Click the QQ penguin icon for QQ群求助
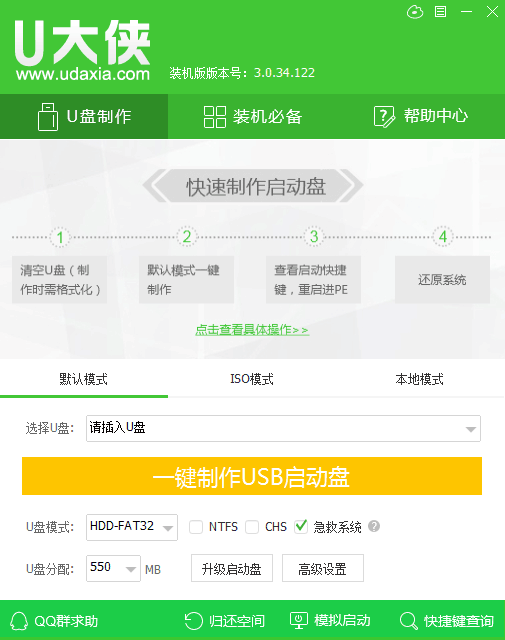The image size is (505, 640). 19,621
